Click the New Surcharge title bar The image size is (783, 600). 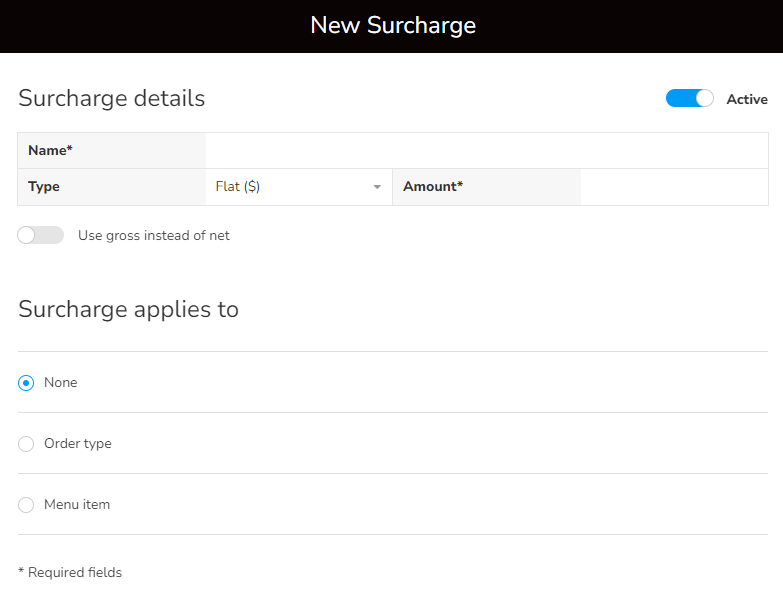392,26
